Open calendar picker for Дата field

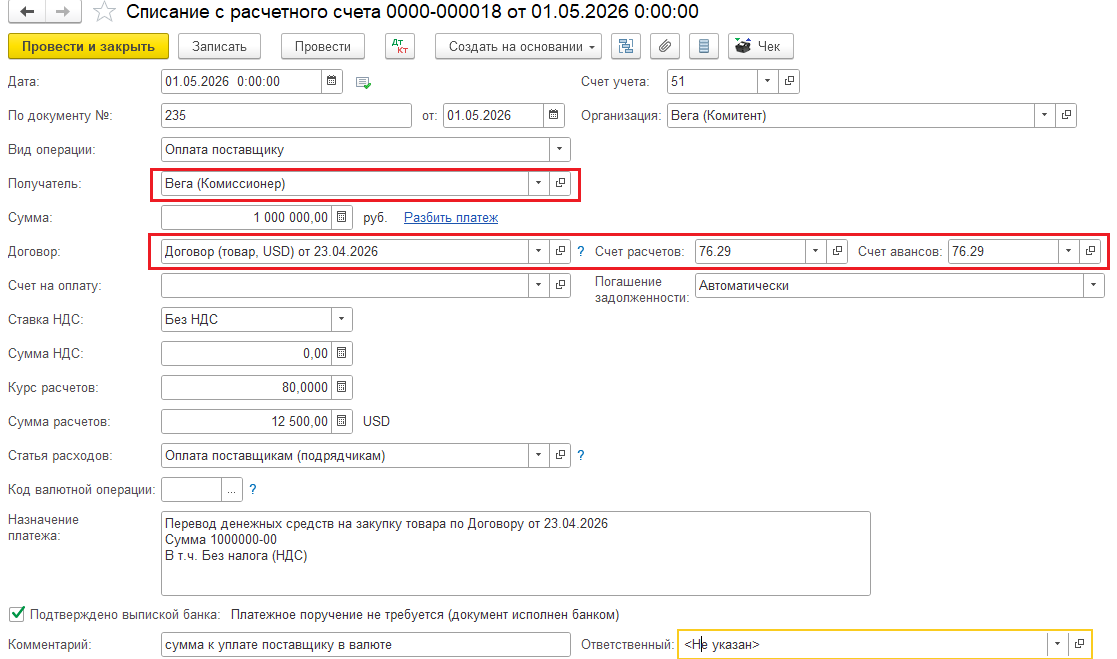point(332,81)
